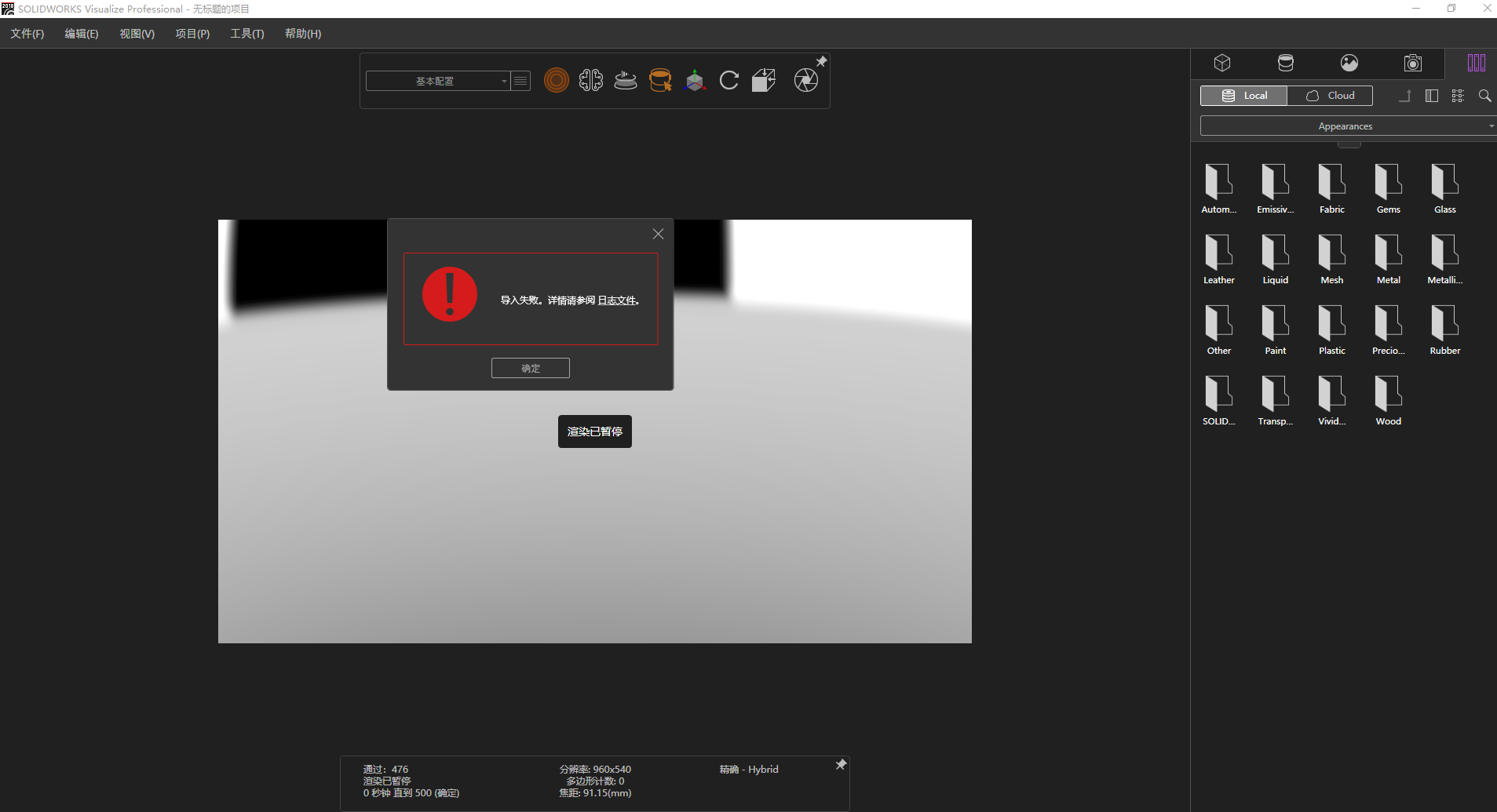Open the Gems appearance folder
Screen dimensions: 1497x812
click(x=1389, y=189)
